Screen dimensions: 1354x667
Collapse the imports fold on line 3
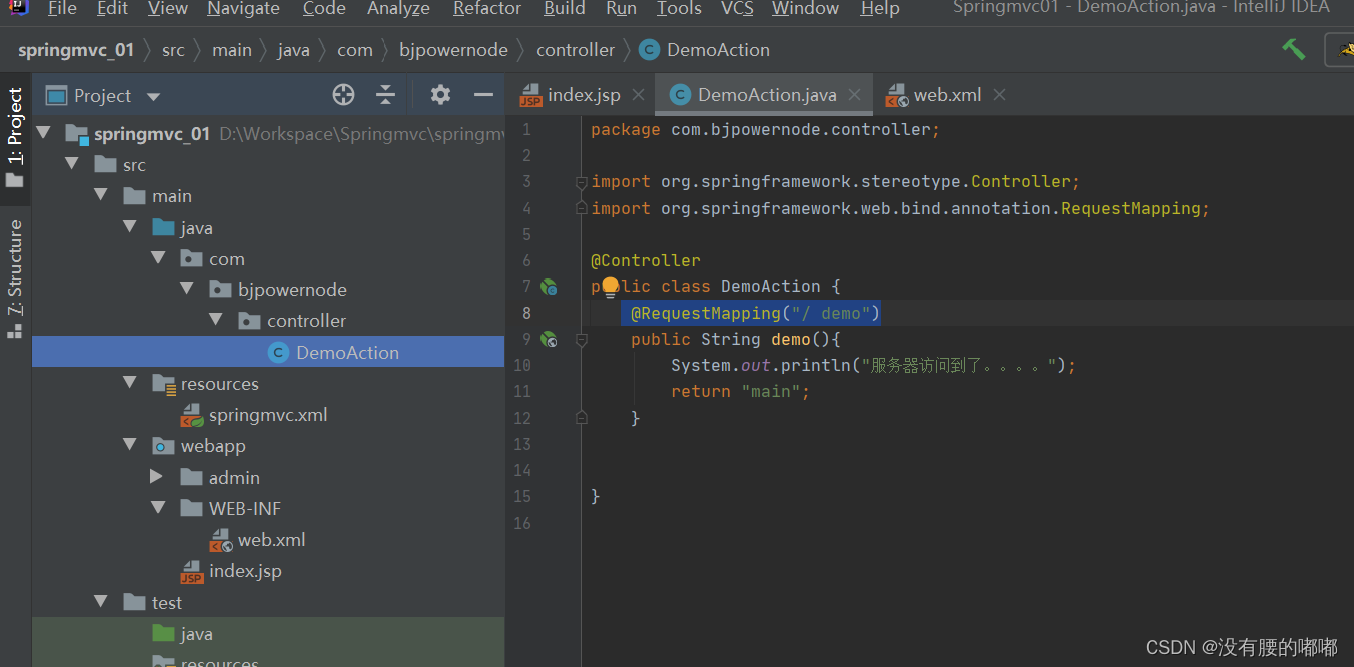(x=581, y=182)
